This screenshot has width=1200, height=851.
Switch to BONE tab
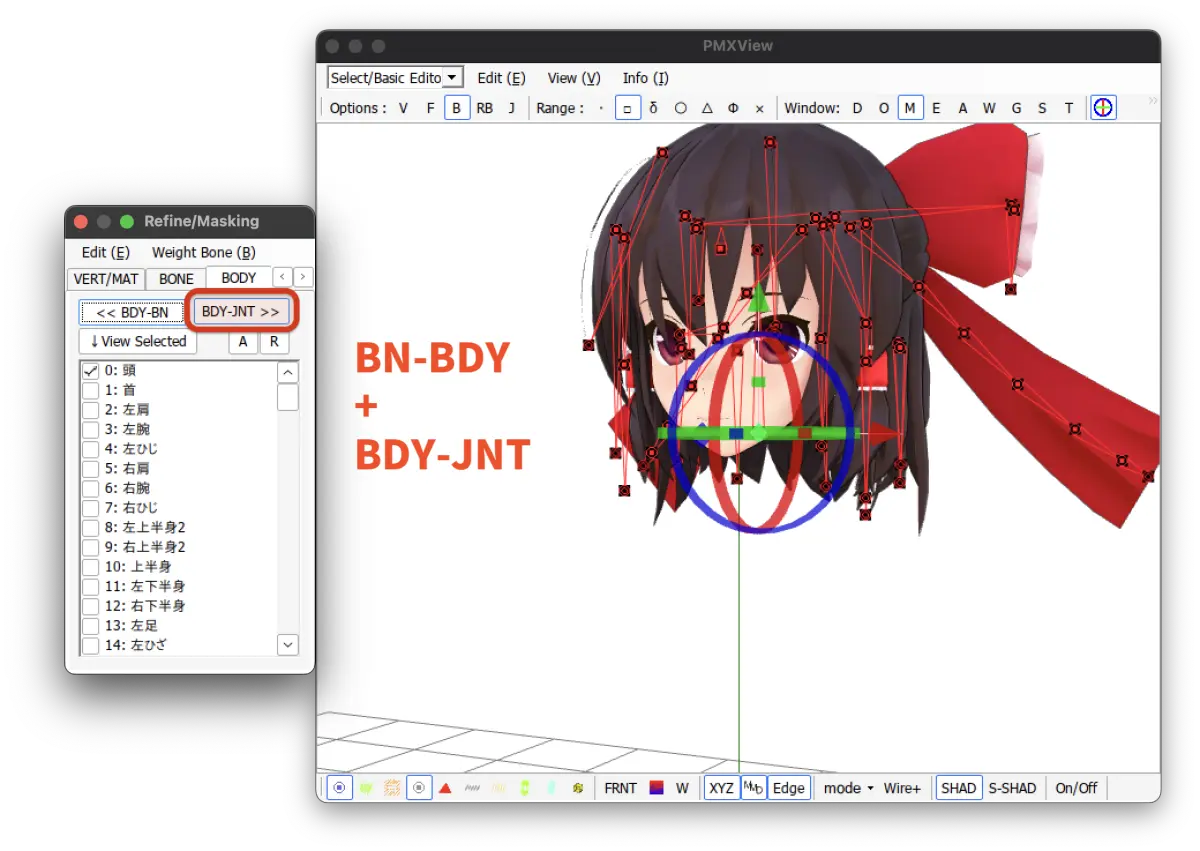click(x=176, y=279)
